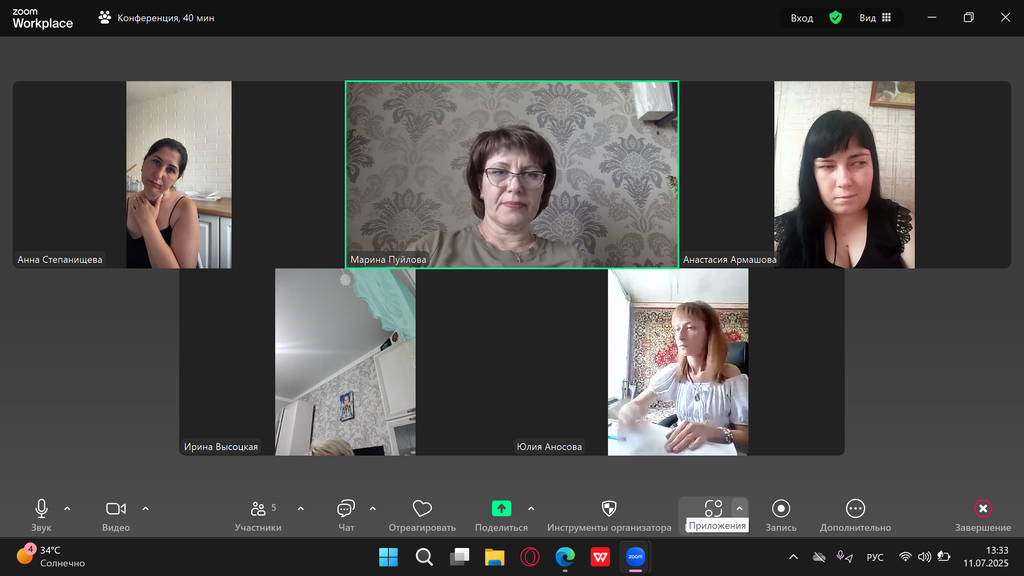Click the Отреагировать heart icon

(x=422, y=509)
